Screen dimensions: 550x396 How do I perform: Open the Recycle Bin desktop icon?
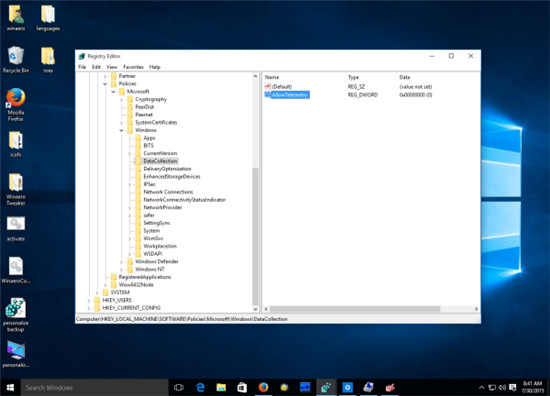pyautogui.click(x=16, y=60)
